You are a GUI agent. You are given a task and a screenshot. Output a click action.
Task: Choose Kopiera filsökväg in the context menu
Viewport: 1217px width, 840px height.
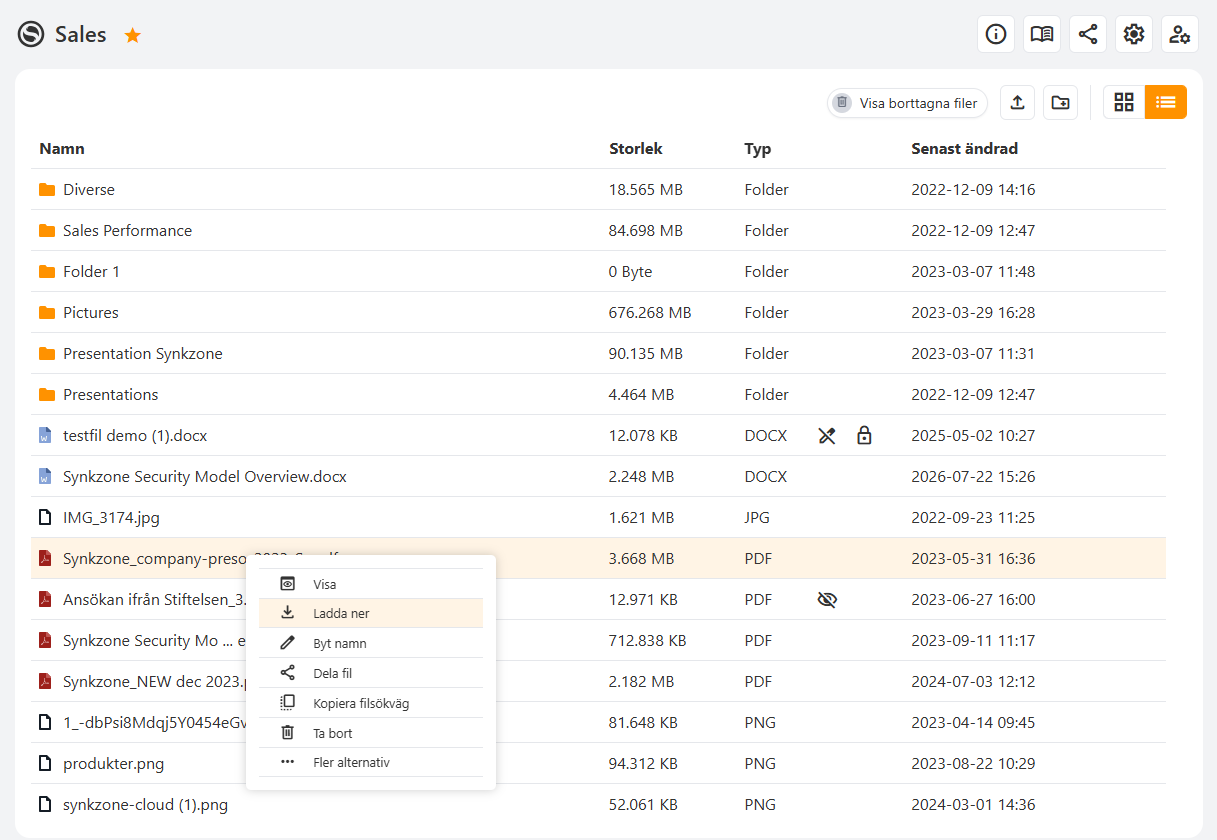click(x=371, y=703)
